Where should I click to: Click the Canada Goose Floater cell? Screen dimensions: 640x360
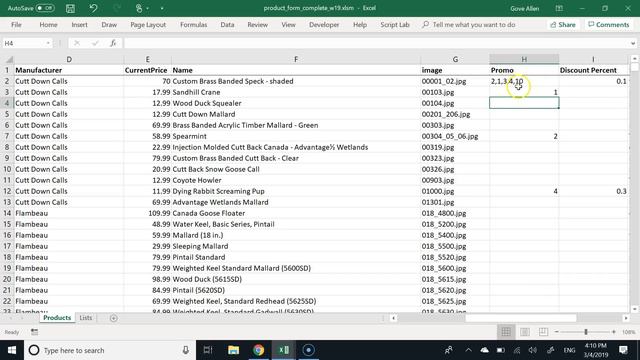click(296, 213)
